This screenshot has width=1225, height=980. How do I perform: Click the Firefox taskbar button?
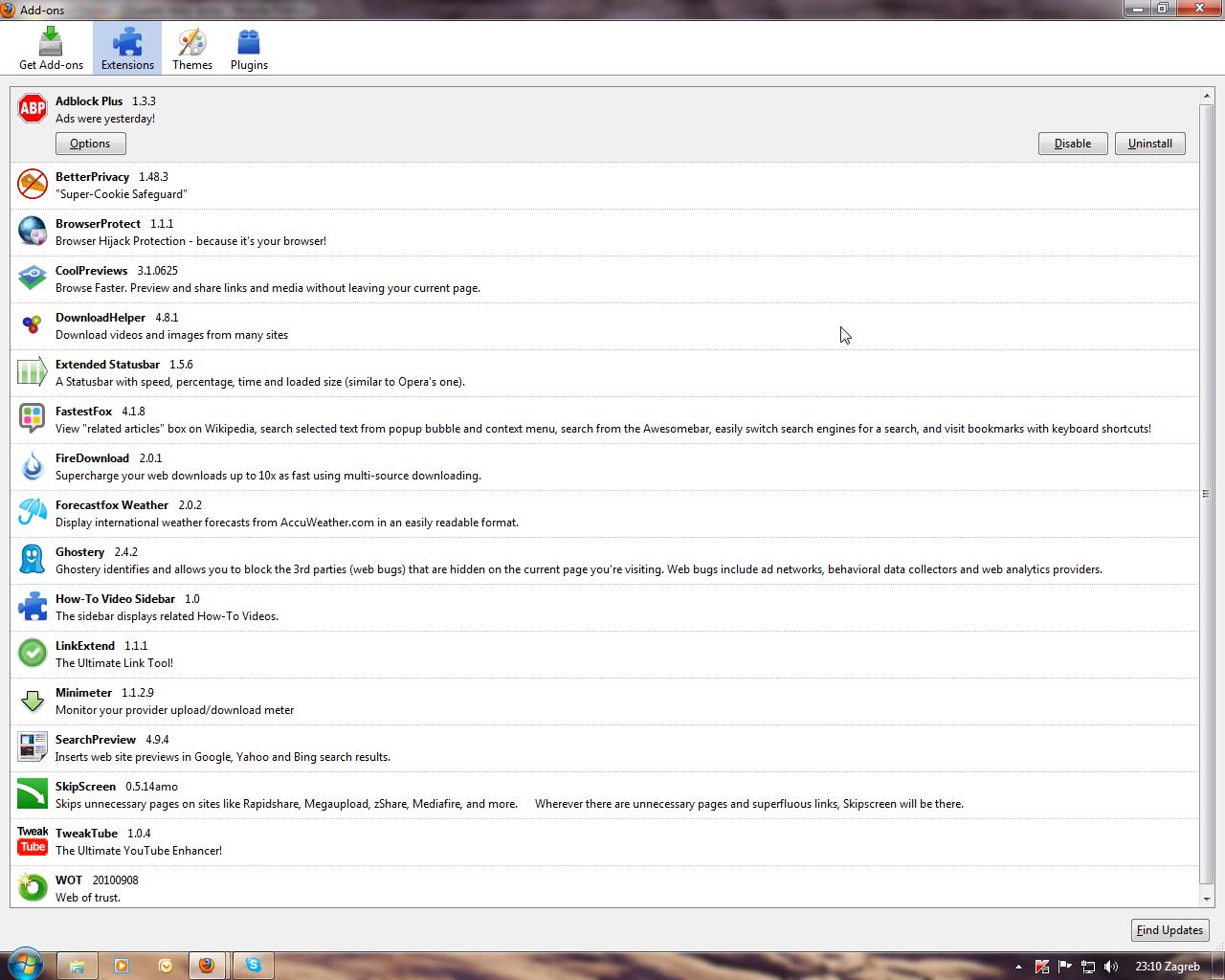tap(207, 965)
